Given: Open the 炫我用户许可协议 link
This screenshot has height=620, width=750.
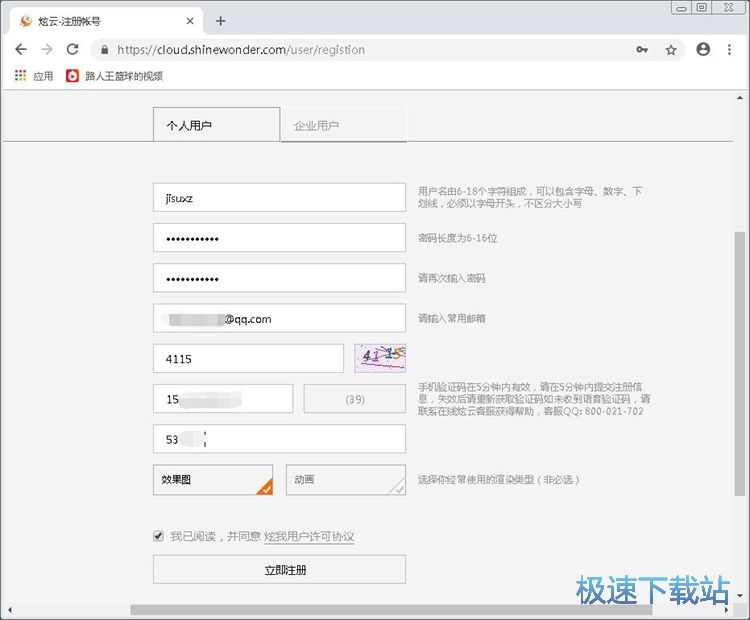Looking at the screenshot, I should [309, 537].
